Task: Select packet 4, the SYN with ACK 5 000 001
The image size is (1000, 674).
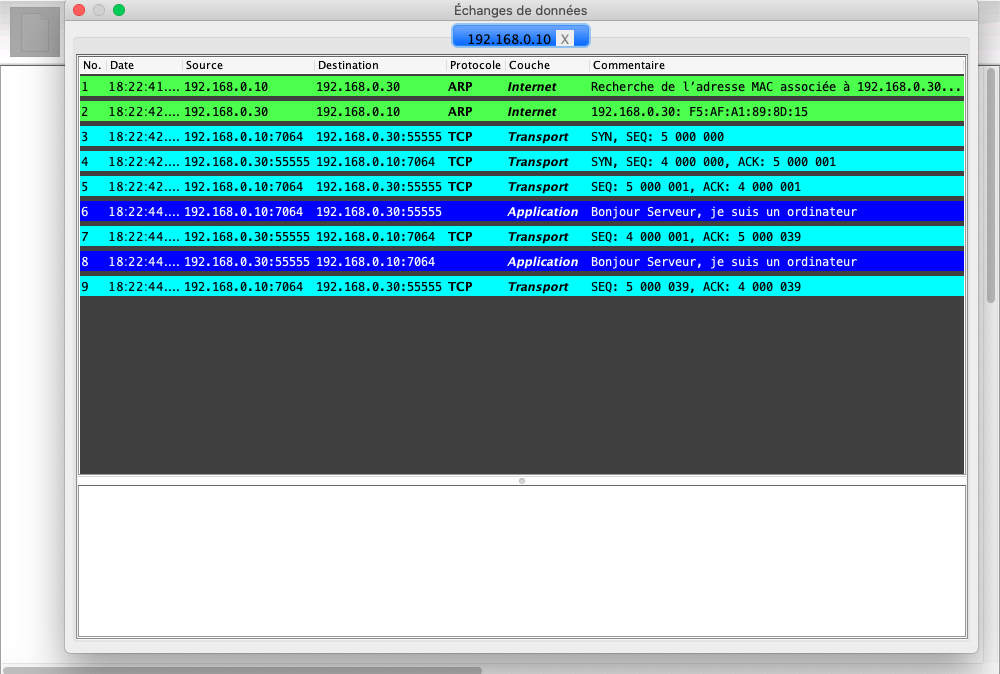Action: [520, 162]
